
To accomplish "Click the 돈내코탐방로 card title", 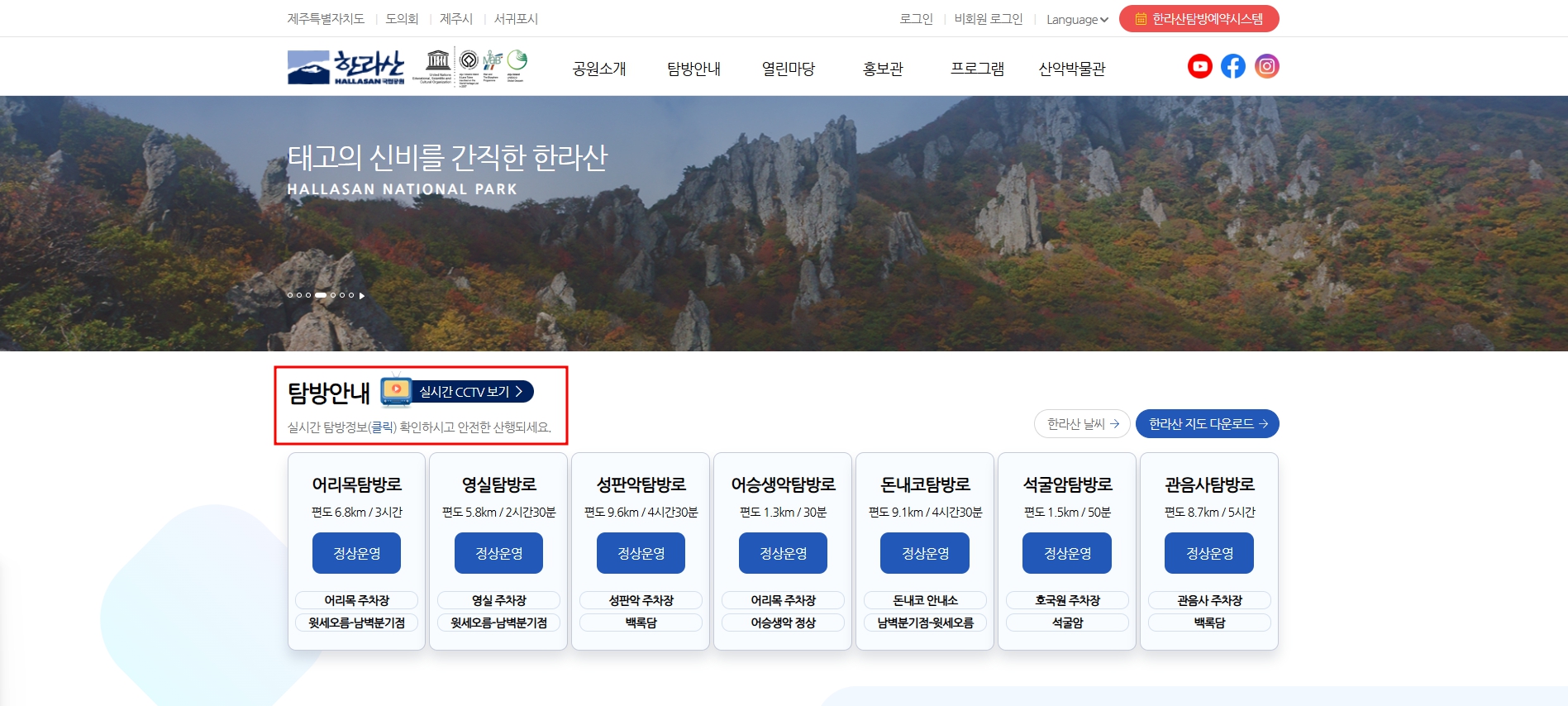I will point(925,484).
